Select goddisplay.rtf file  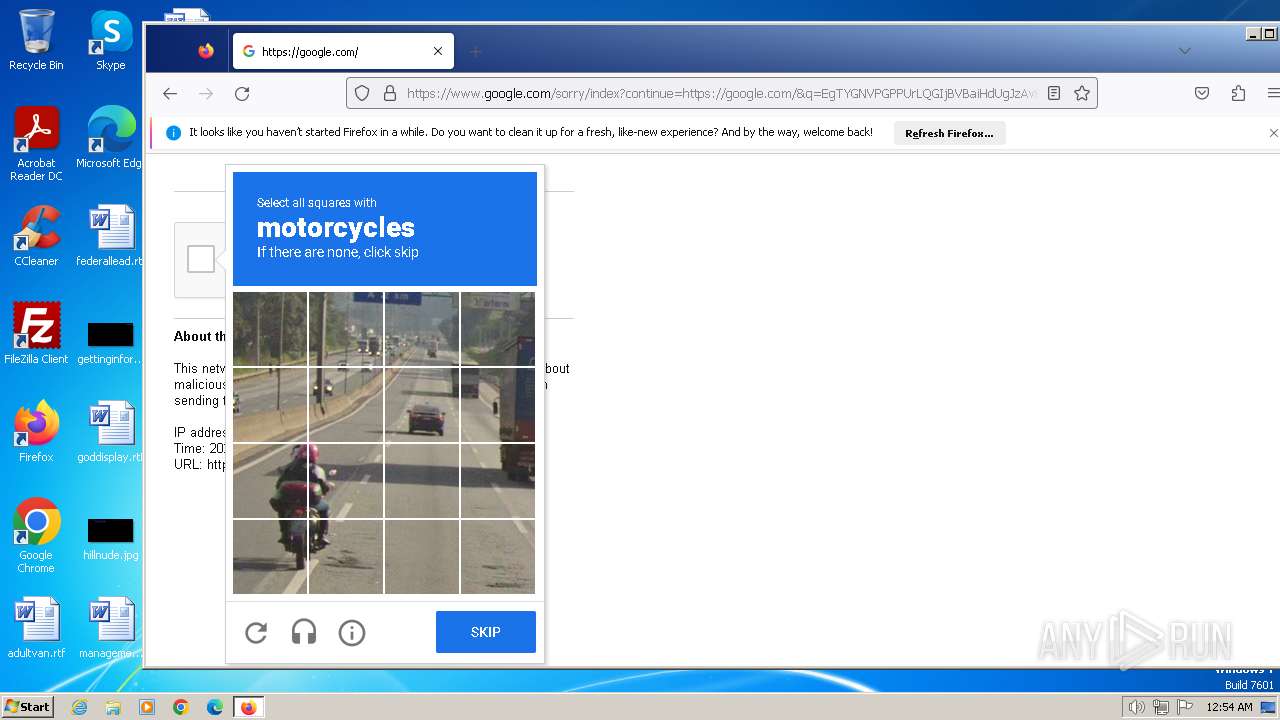(111, 432)
